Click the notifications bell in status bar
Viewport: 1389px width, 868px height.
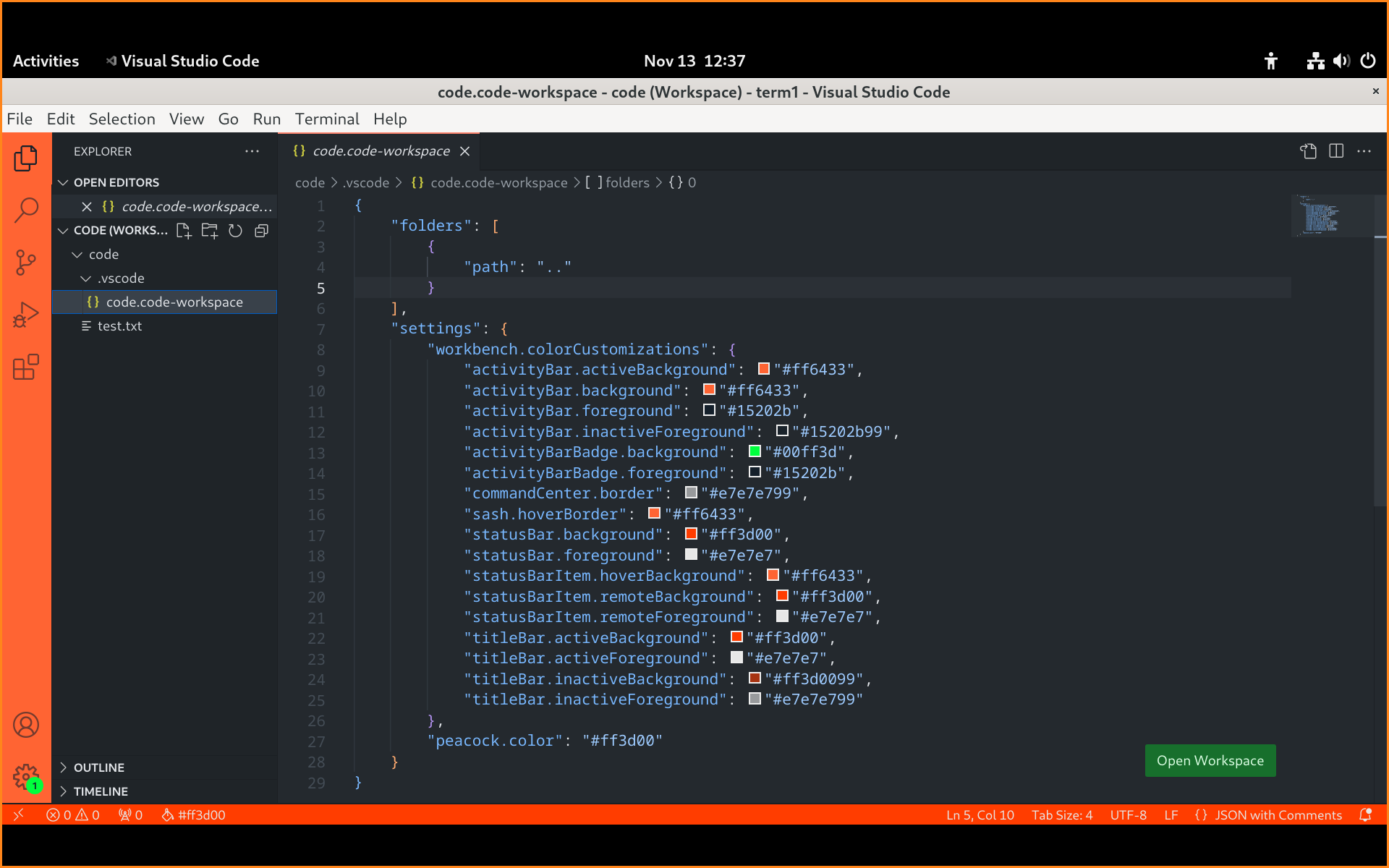tap(1365, 815)
